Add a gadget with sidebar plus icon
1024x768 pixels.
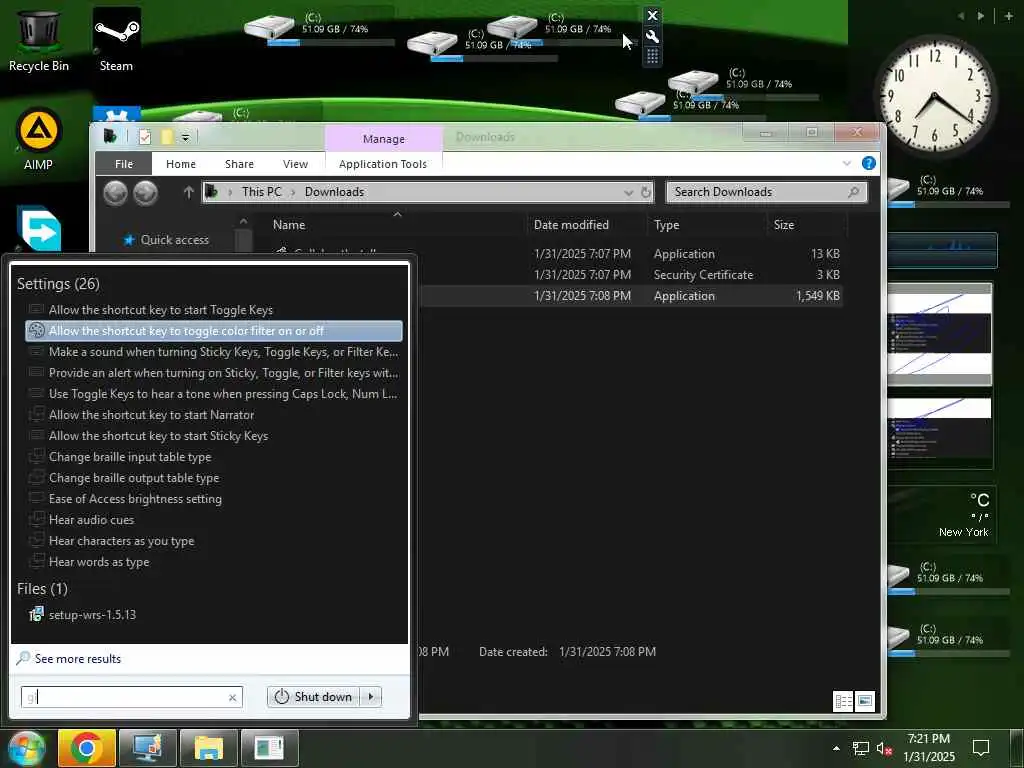1009,16
